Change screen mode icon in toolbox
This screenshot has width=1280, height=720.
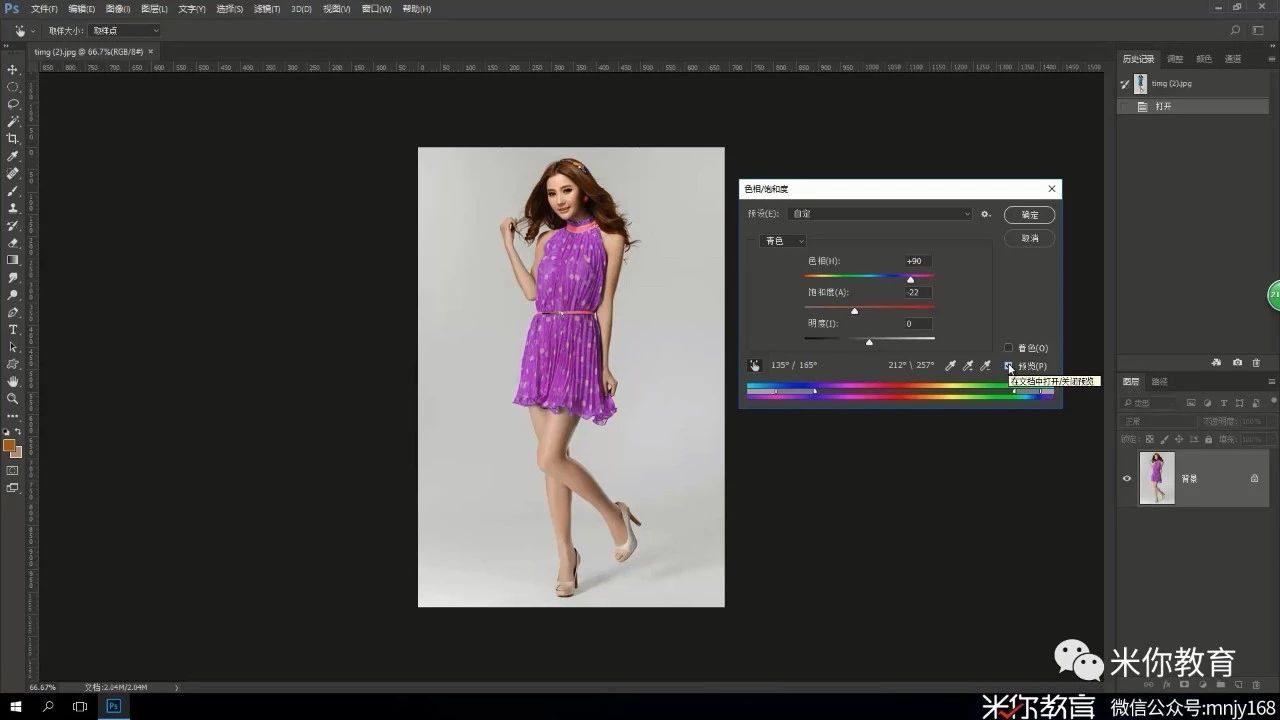pos(13,488)
